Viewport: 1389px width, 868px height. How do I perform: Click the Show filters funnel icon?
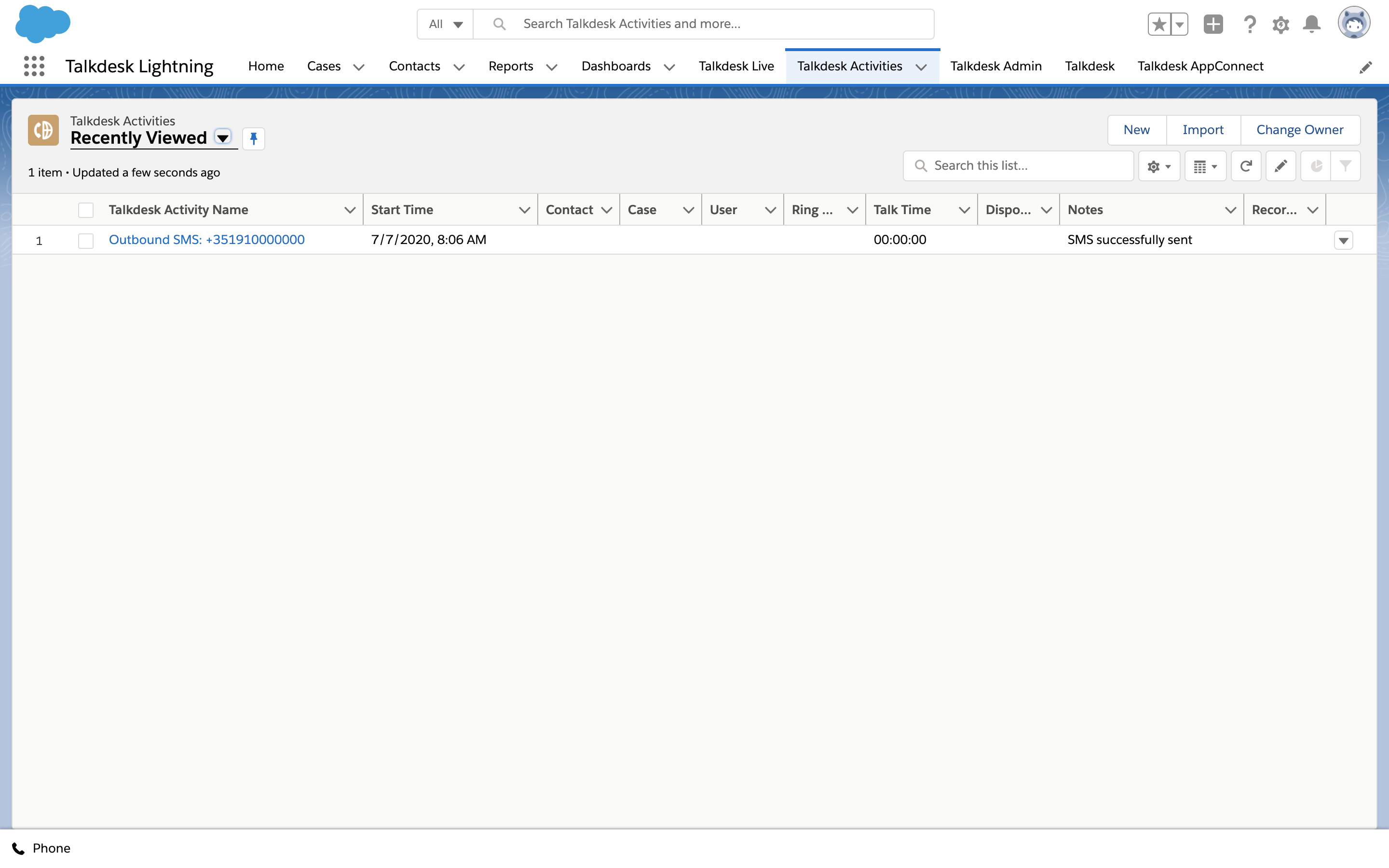1346,166
